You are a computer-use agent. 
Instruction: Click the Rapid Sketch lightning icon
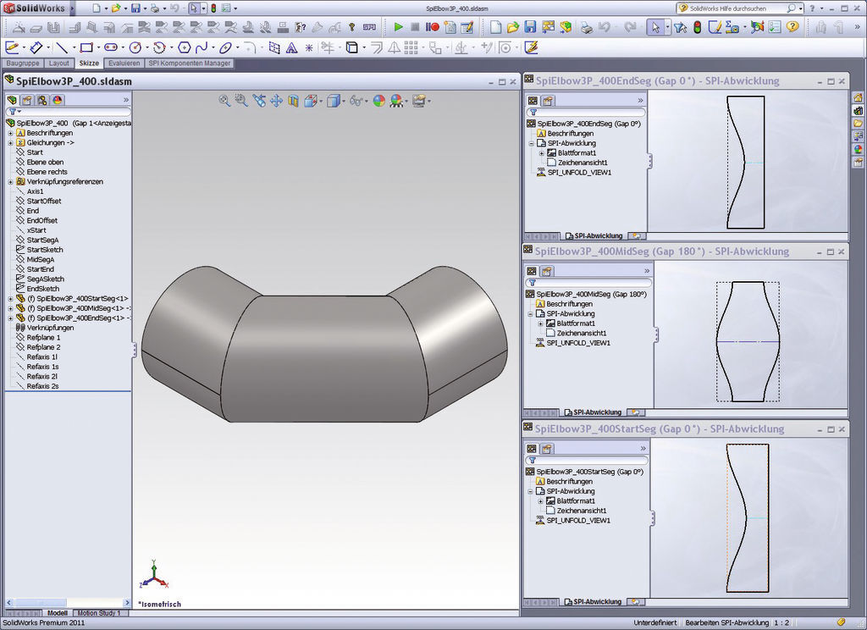pyautogui.click(x=531, y=48)
